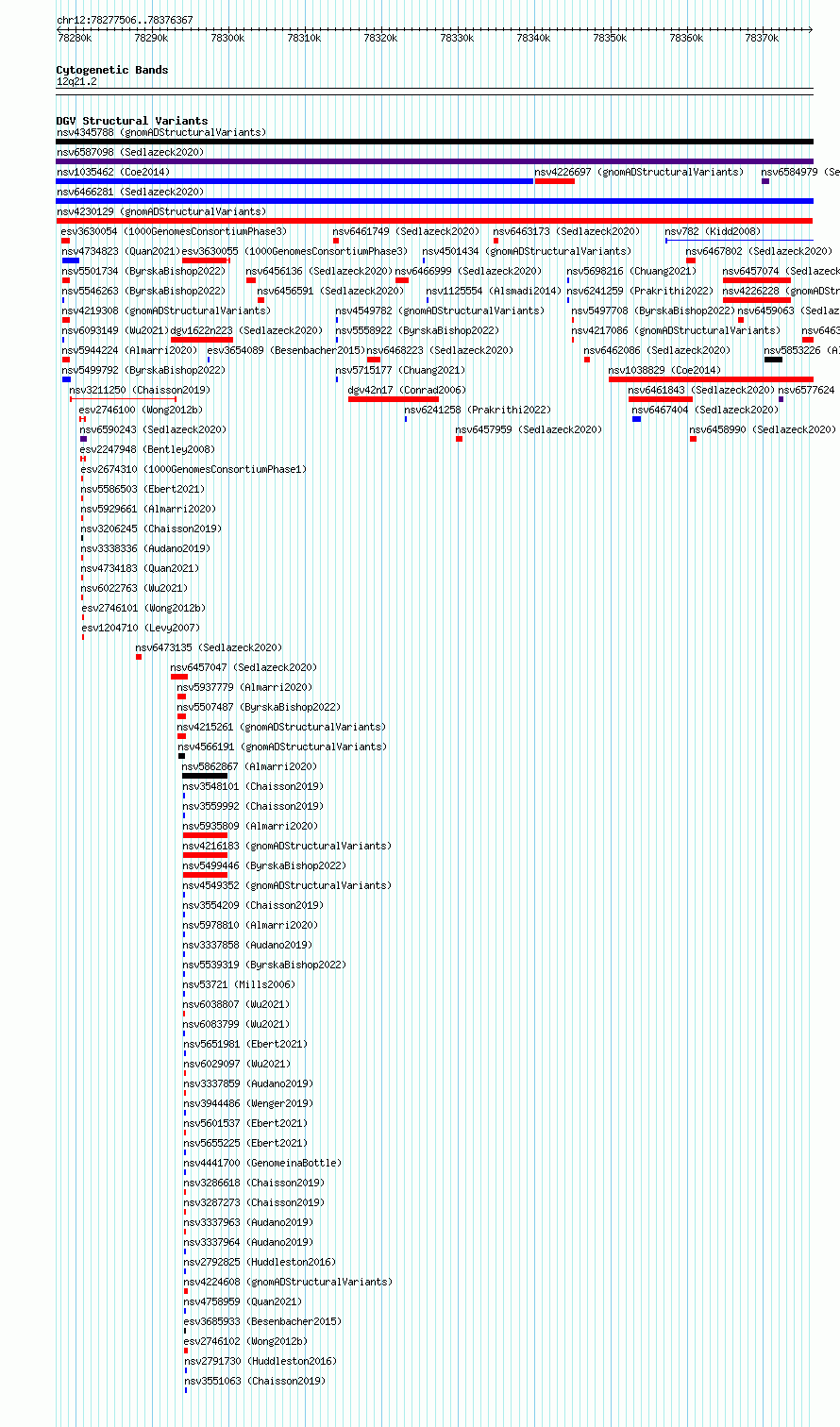Screen dimensions: 840x1427
Task: Click the nsv3211250 Chaisson2019 label
Action: (x=140, y=390)
